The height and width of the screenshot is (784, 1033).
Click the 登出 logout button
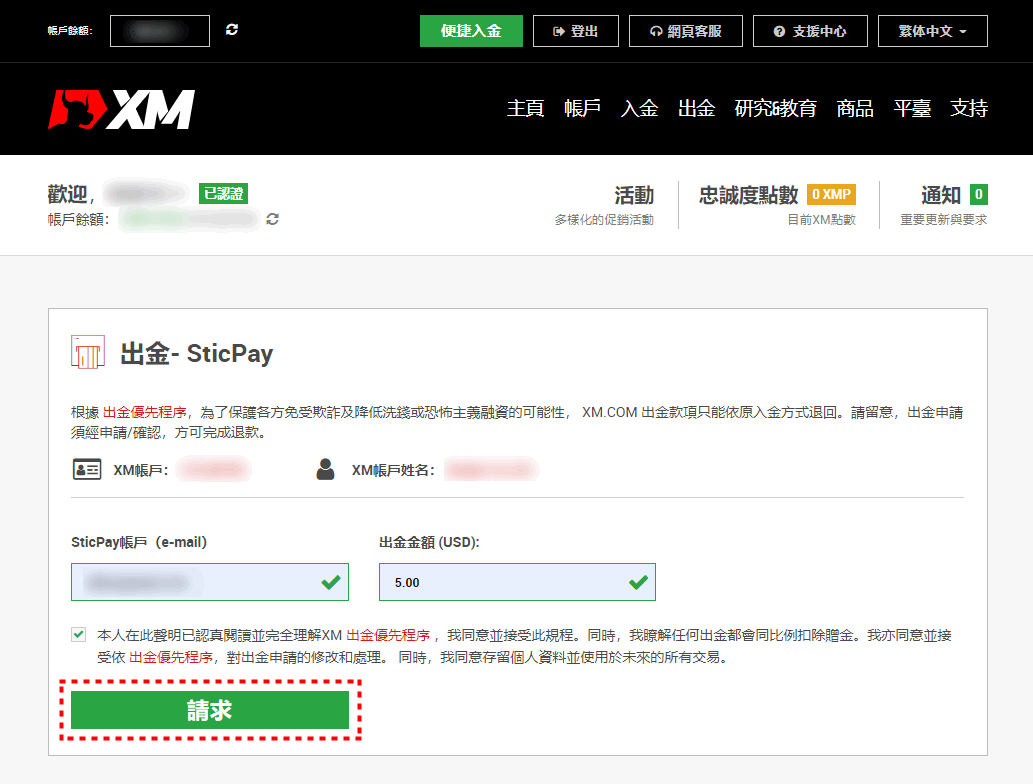(x=576, y=31)
